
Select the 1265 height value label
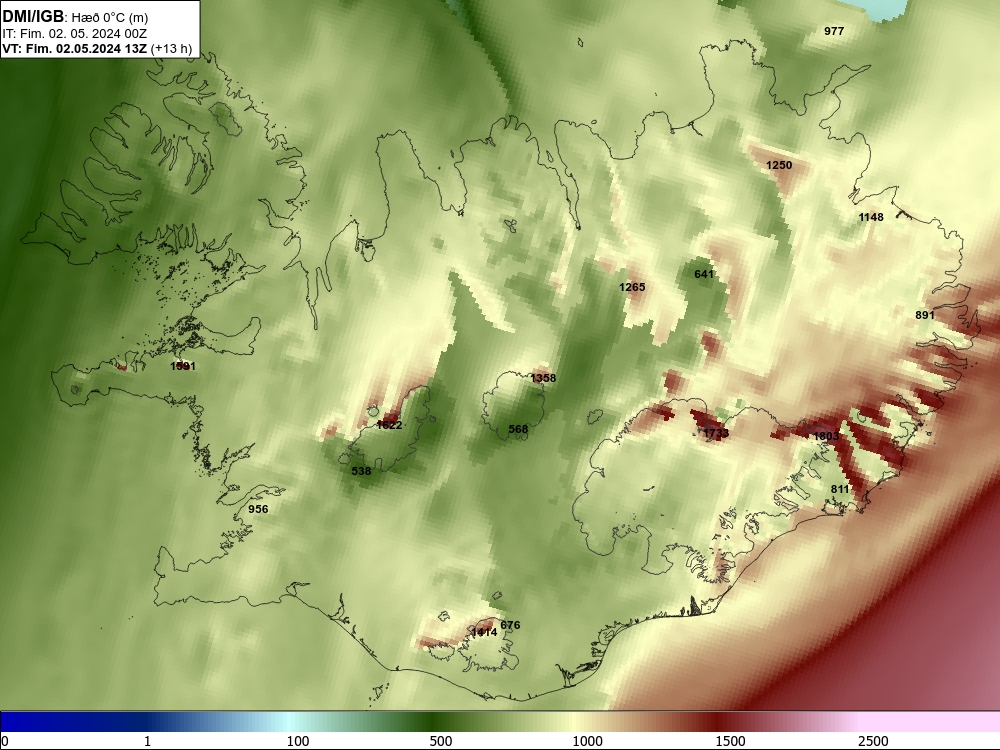(x=632, y=288)
